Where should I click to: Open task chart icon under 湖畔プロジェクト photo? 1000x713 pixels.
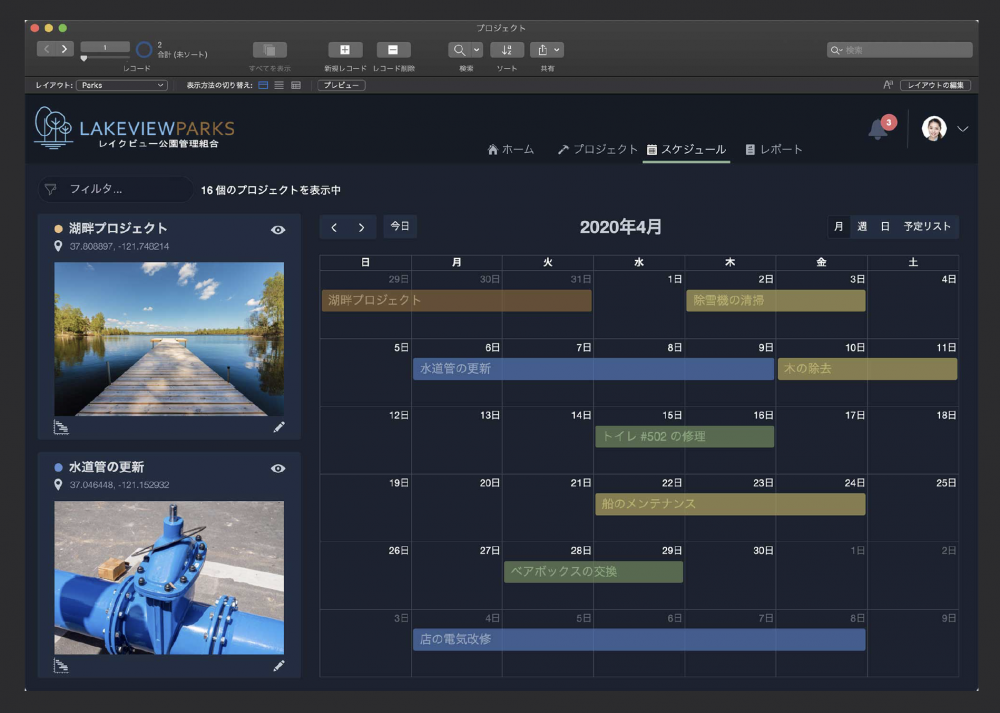(x=61, y=427)
